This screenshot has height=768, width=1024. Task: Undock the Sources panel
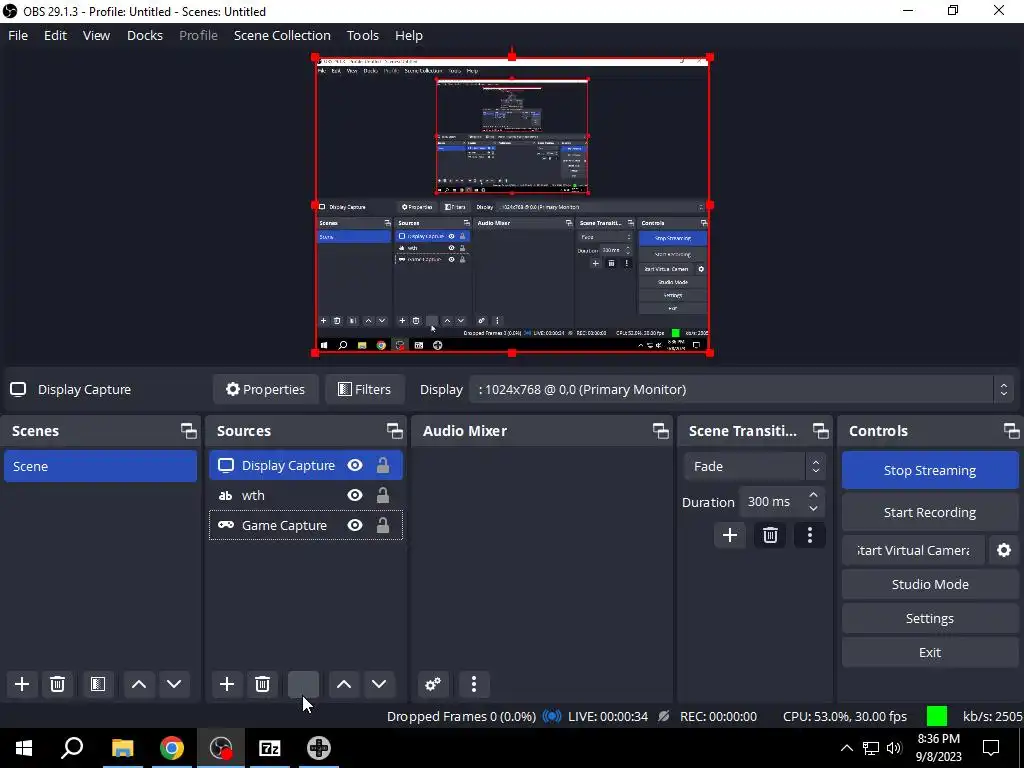point(394,430)
